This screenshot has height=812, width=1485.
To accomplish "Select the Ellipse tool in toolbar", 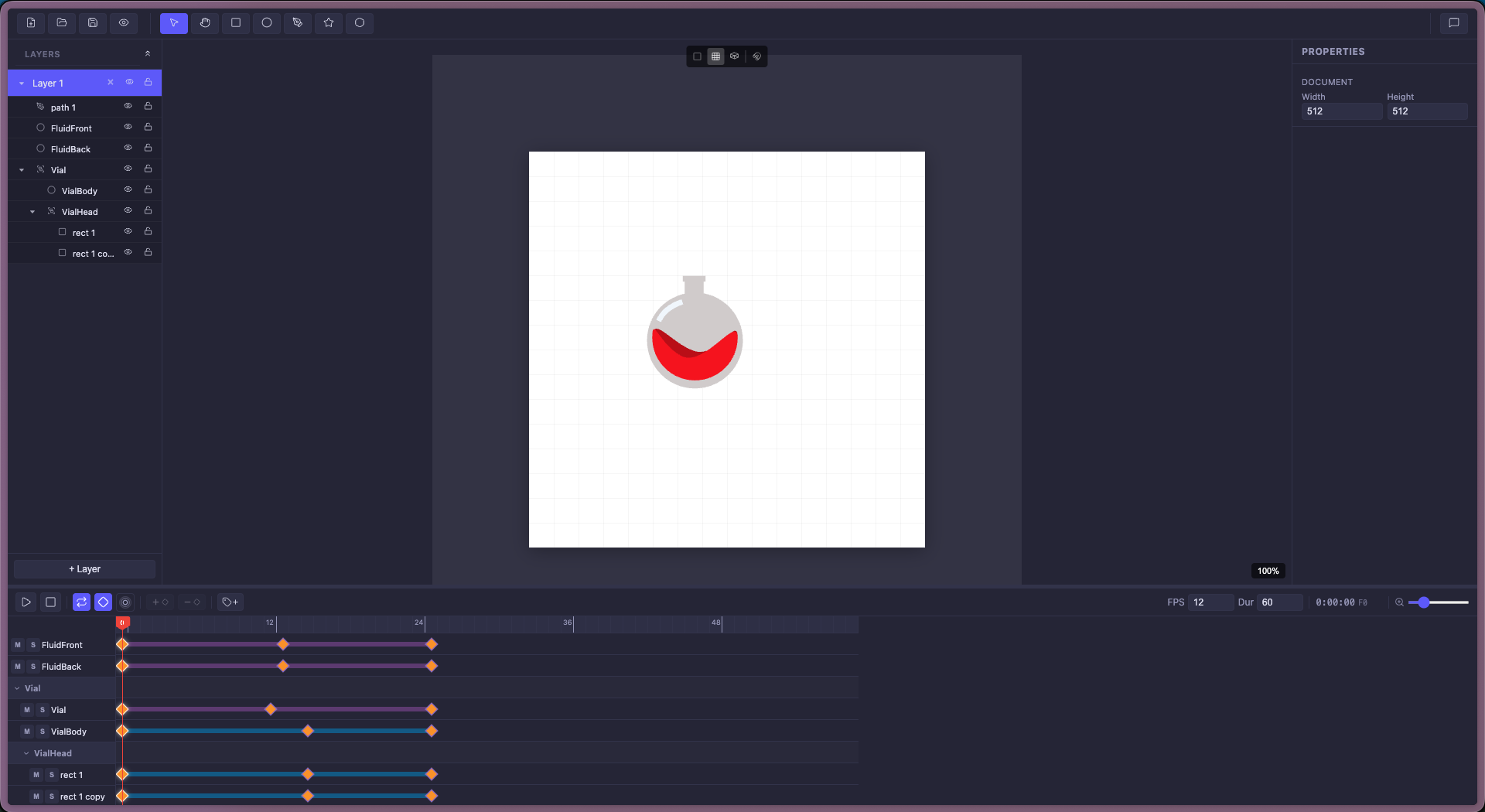I will point(267,23).
